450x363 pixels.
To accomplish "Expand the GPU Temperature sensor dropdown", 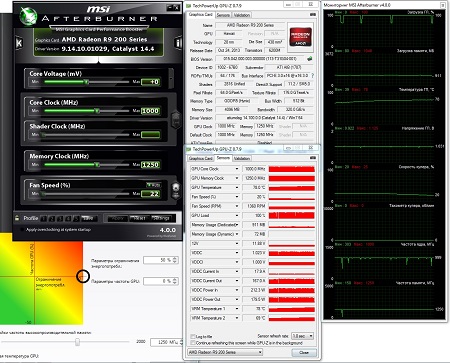I will click(237, 188).
